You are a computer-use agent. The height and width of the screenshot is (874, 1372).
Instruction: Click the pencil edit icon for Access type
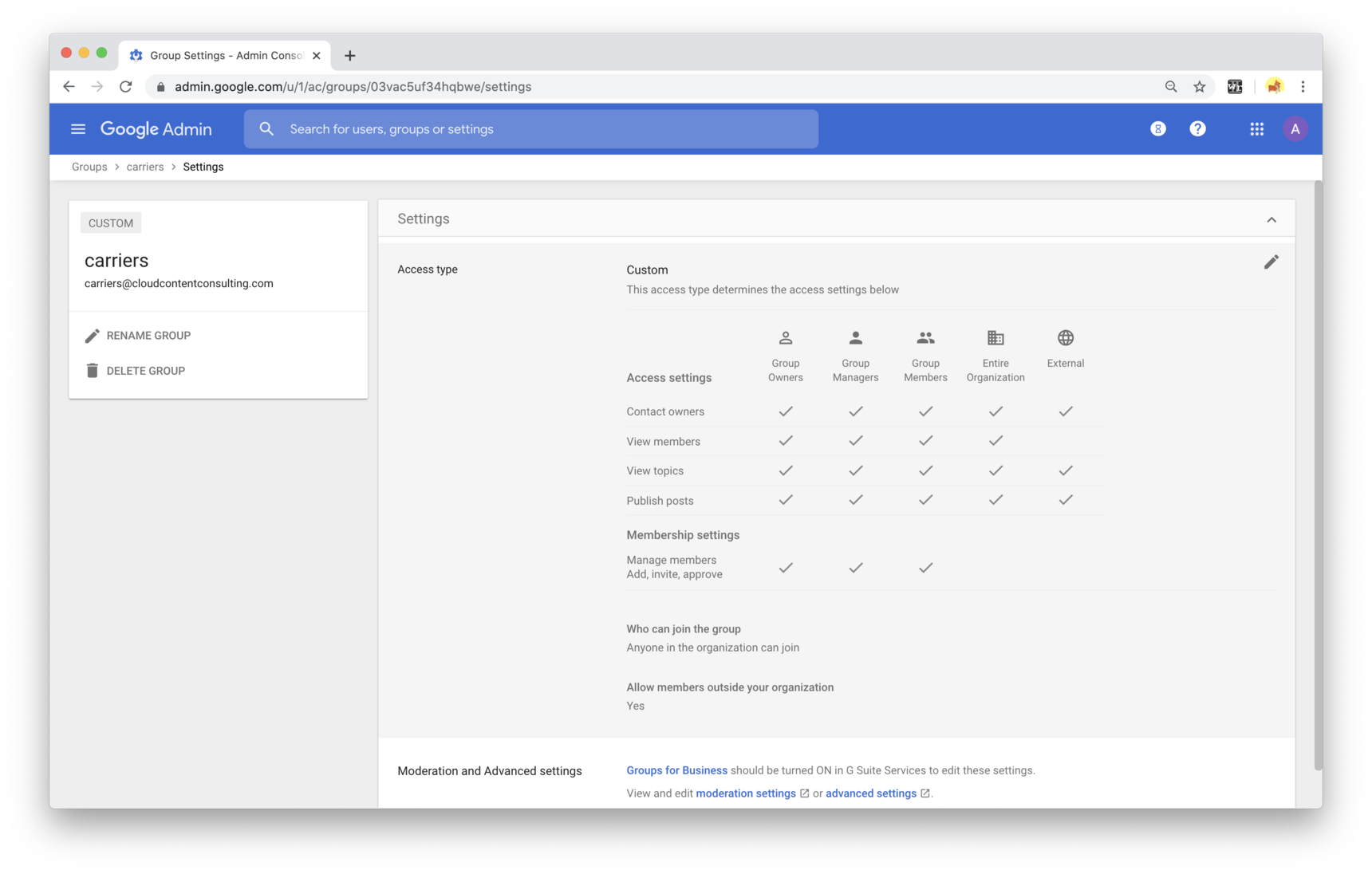point(1271,262)
